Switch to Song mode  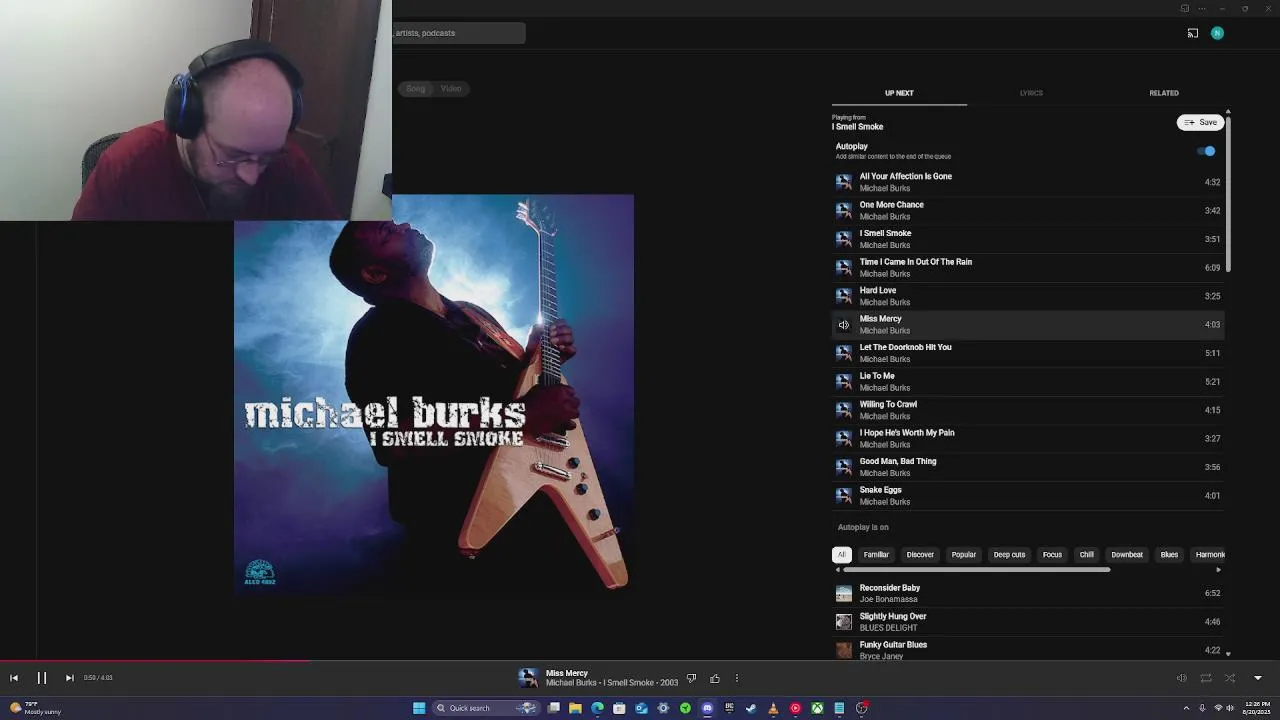[x=415, y=89]
